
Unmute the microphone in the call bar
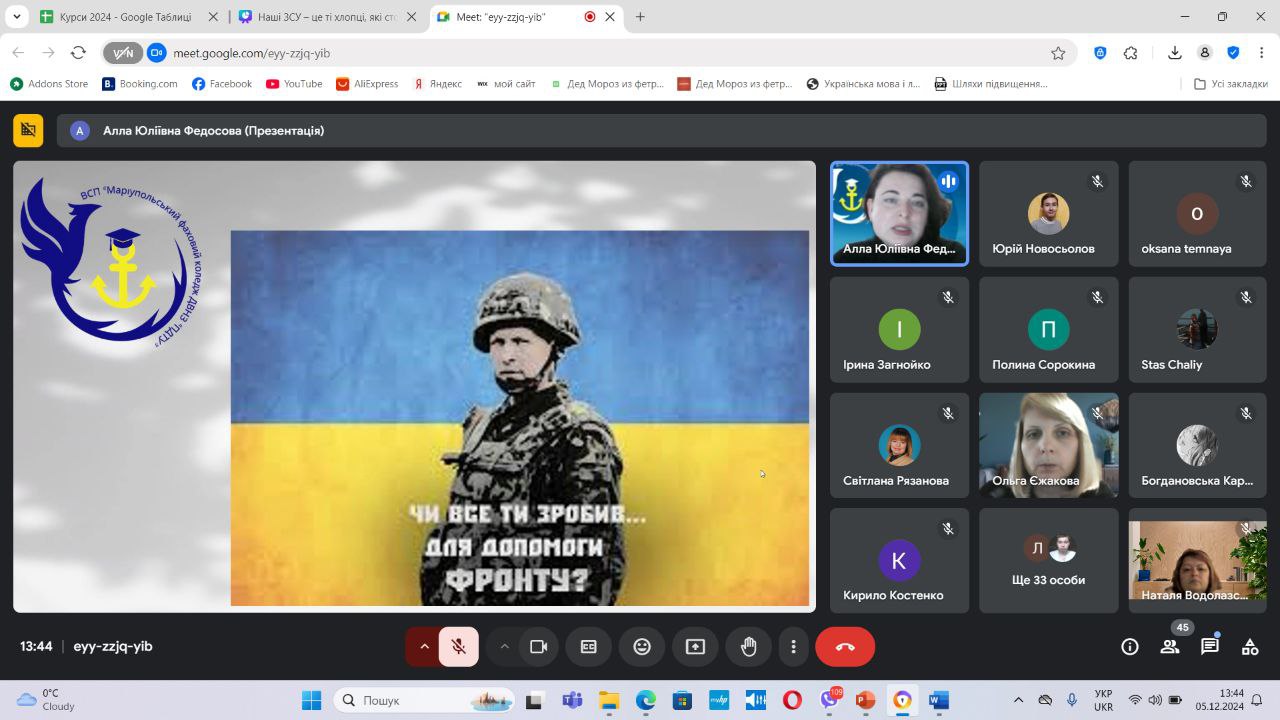point(459,646)
